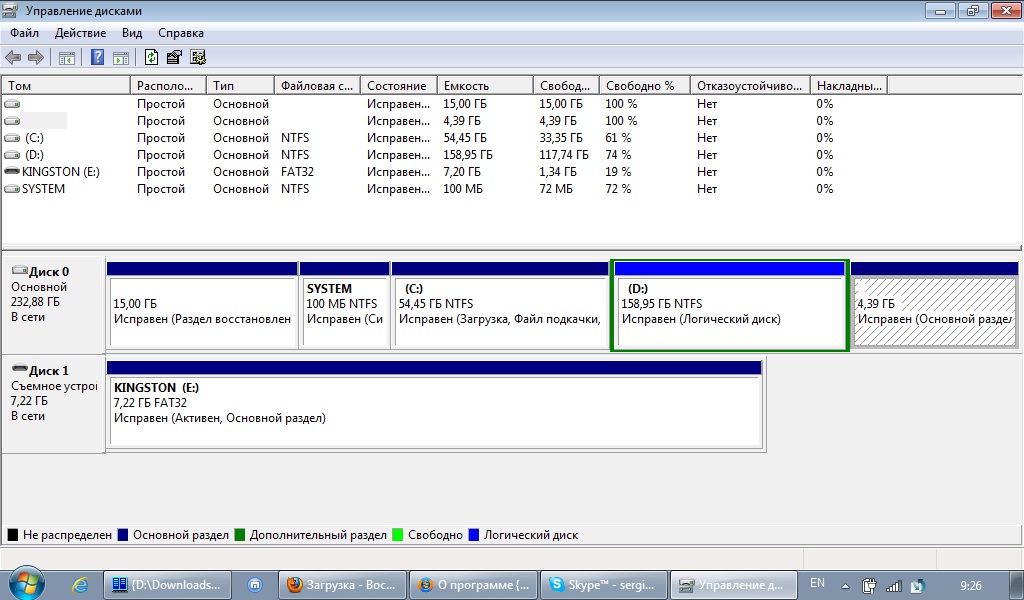Sort by the Тип column header
This screenshot has width=1024, height=600.
coord(240,86)
